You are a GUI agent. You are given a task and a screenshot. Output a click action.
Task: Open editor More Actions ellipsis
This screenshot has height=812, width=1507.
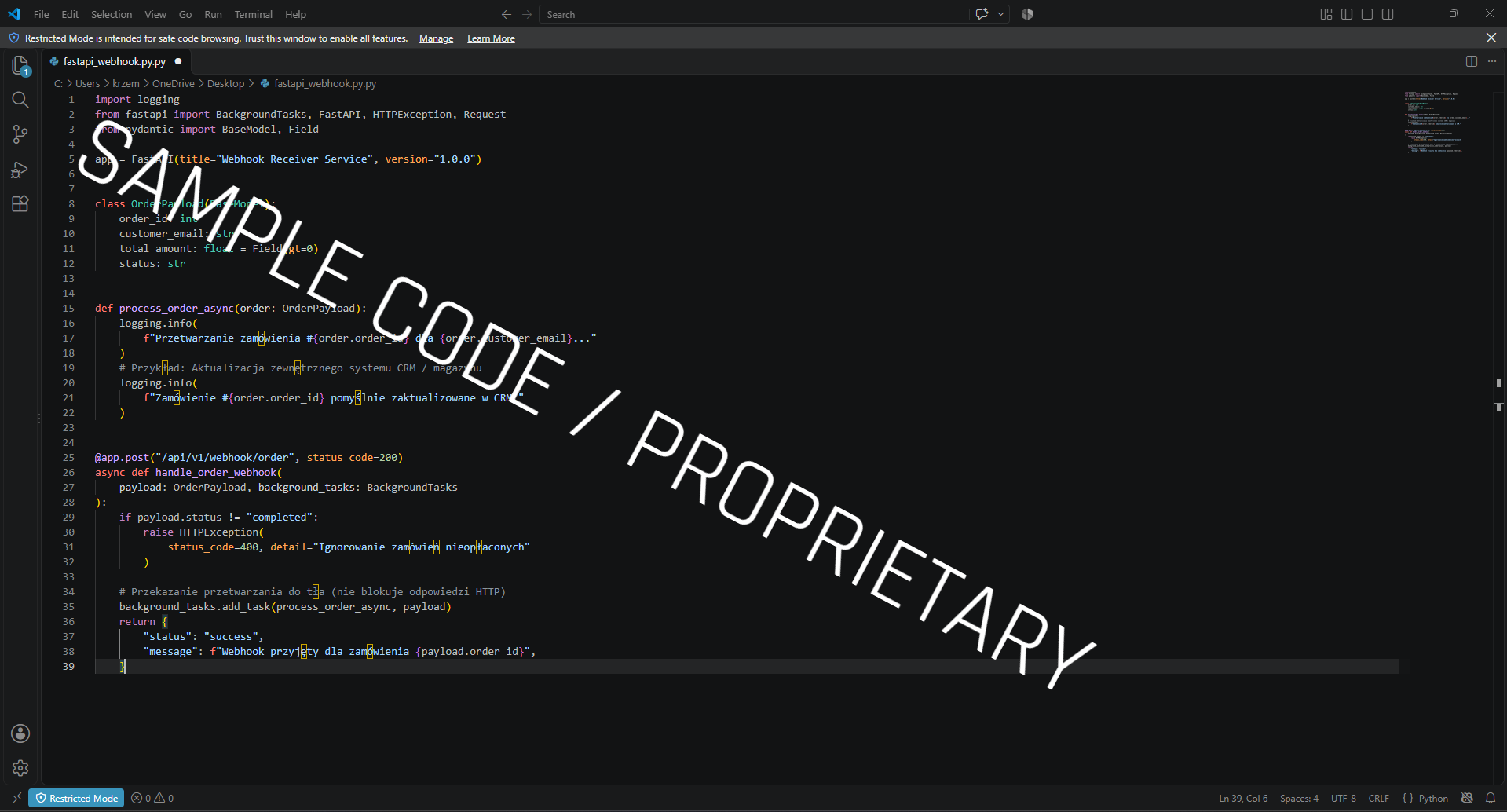click(x=1492, y=61)
